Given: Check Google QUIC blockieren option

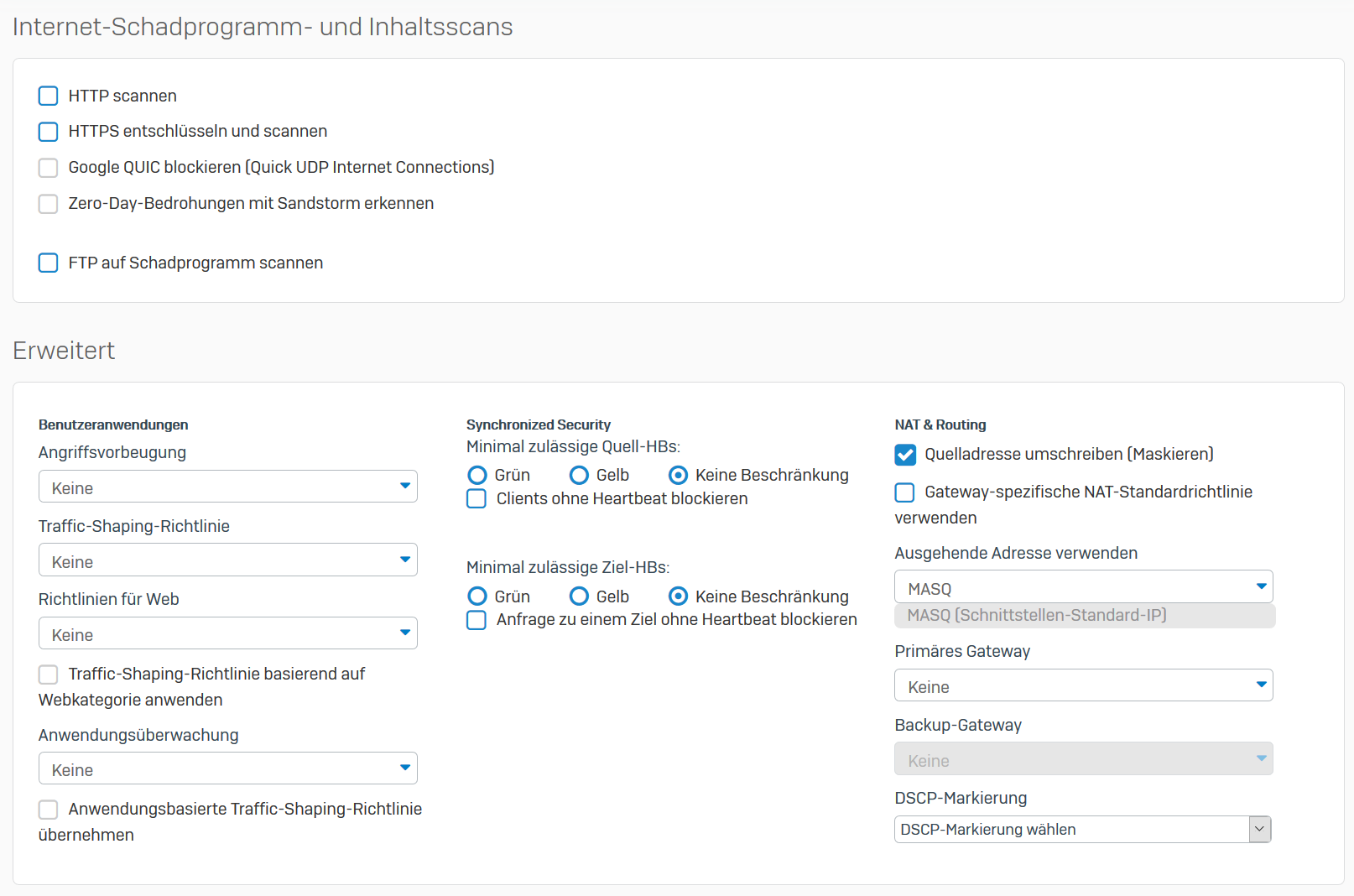Looking at the screenshot, I should point(49,168).
